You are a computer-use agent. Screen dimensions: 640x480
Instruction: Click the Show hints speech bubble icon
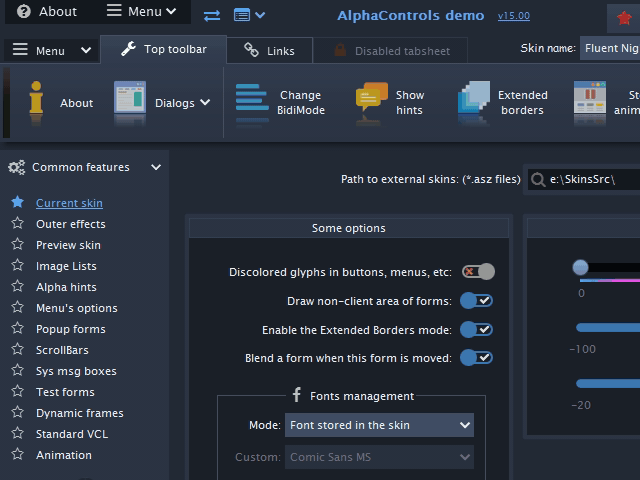coord(371,97)
